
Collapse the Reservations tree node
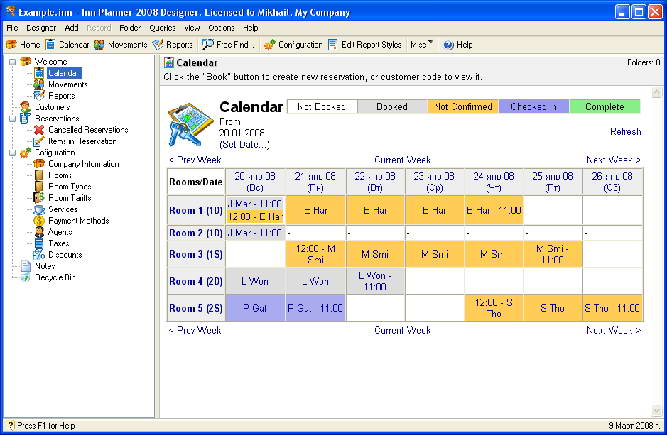tap(13, 119)
